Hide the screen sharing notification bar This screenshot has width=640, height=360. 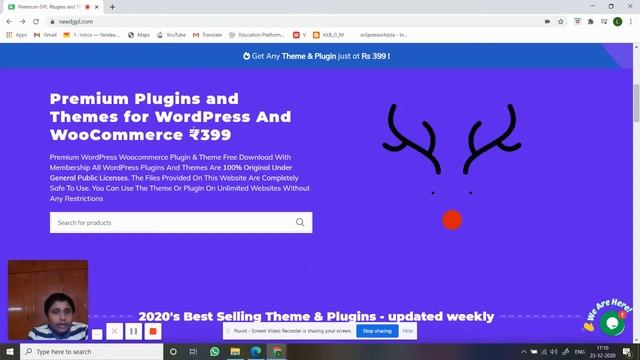[x=407, y=331]
